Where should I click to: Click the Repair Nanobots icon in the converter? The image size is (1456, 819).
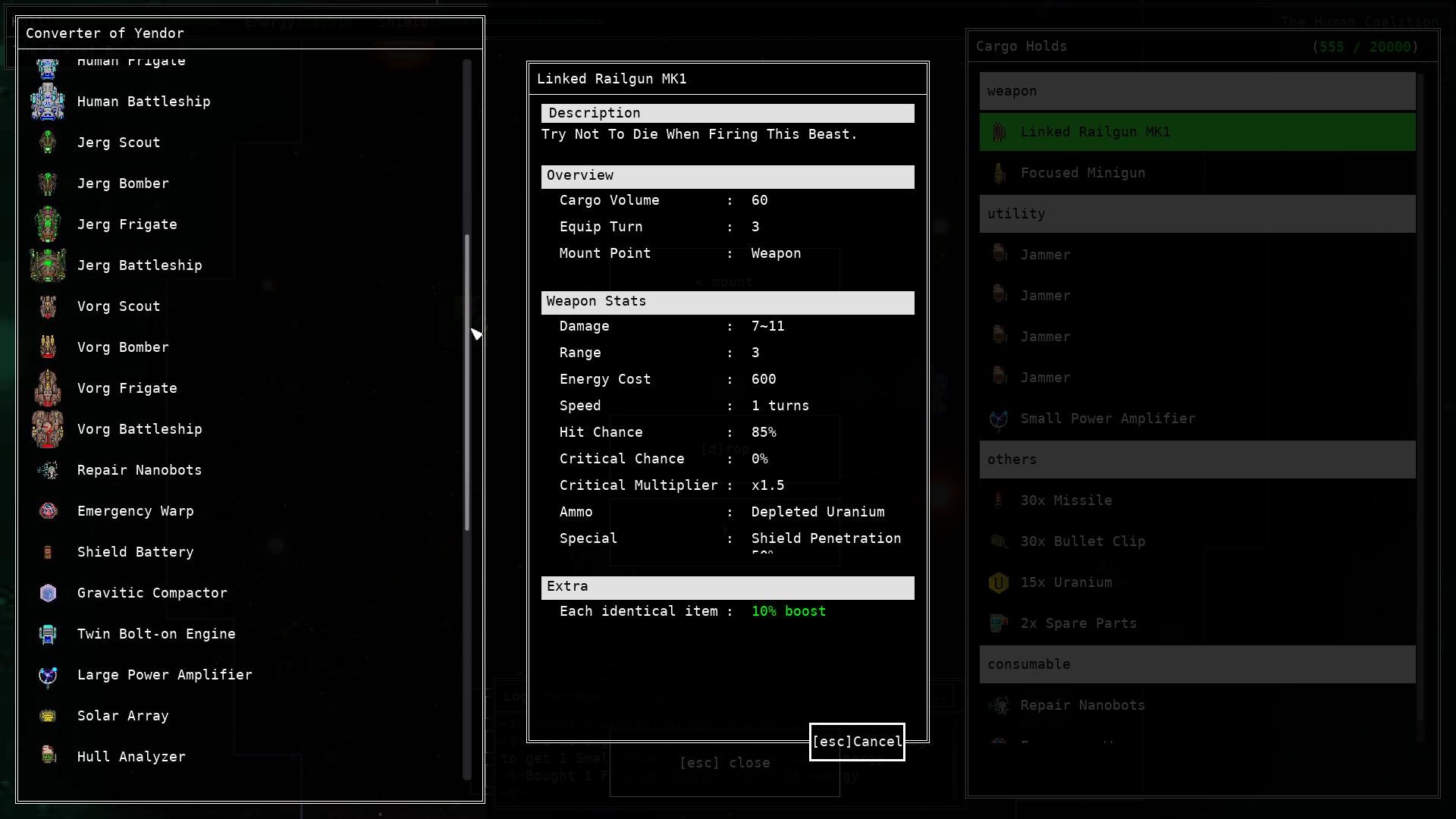pos(48,470)
